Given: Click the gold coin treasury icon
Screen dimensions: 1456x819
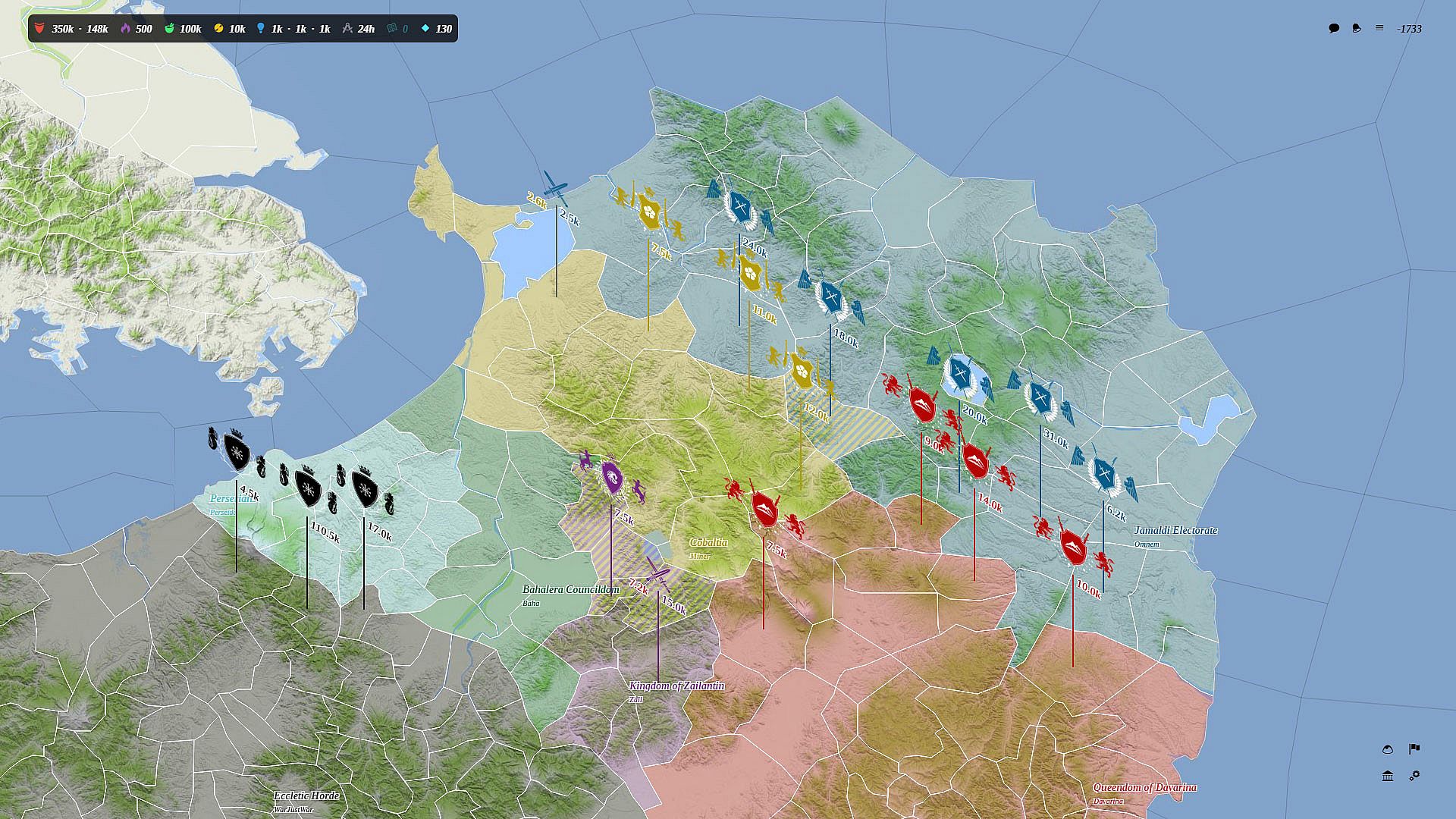Looking at the screenshot, I should click(x=218, y=29).
